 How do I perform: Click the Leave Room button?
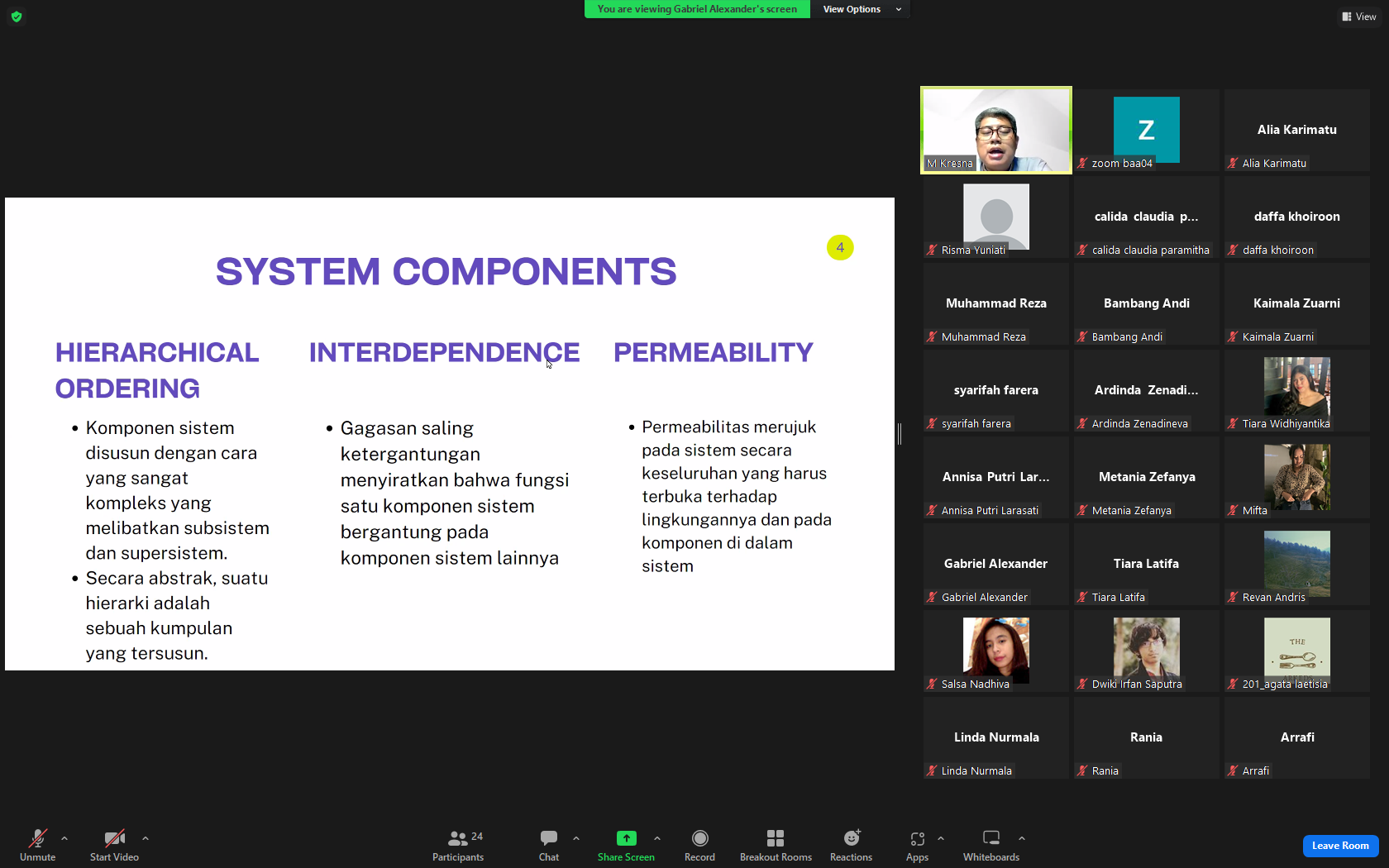pyautogui.click(x=1340, y=846)
